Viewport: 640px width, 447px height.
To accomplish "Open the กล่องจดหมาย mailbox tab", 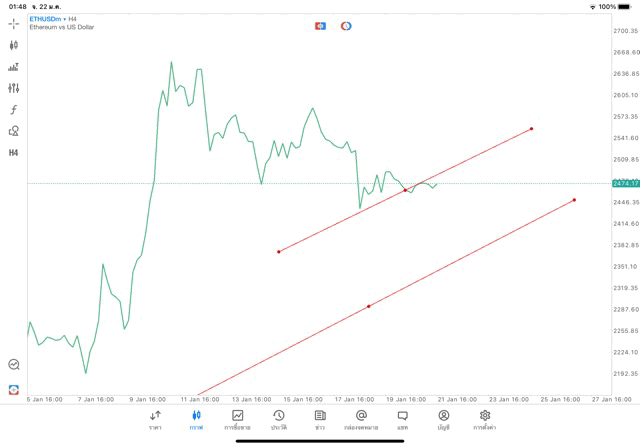I will point(361,419).
